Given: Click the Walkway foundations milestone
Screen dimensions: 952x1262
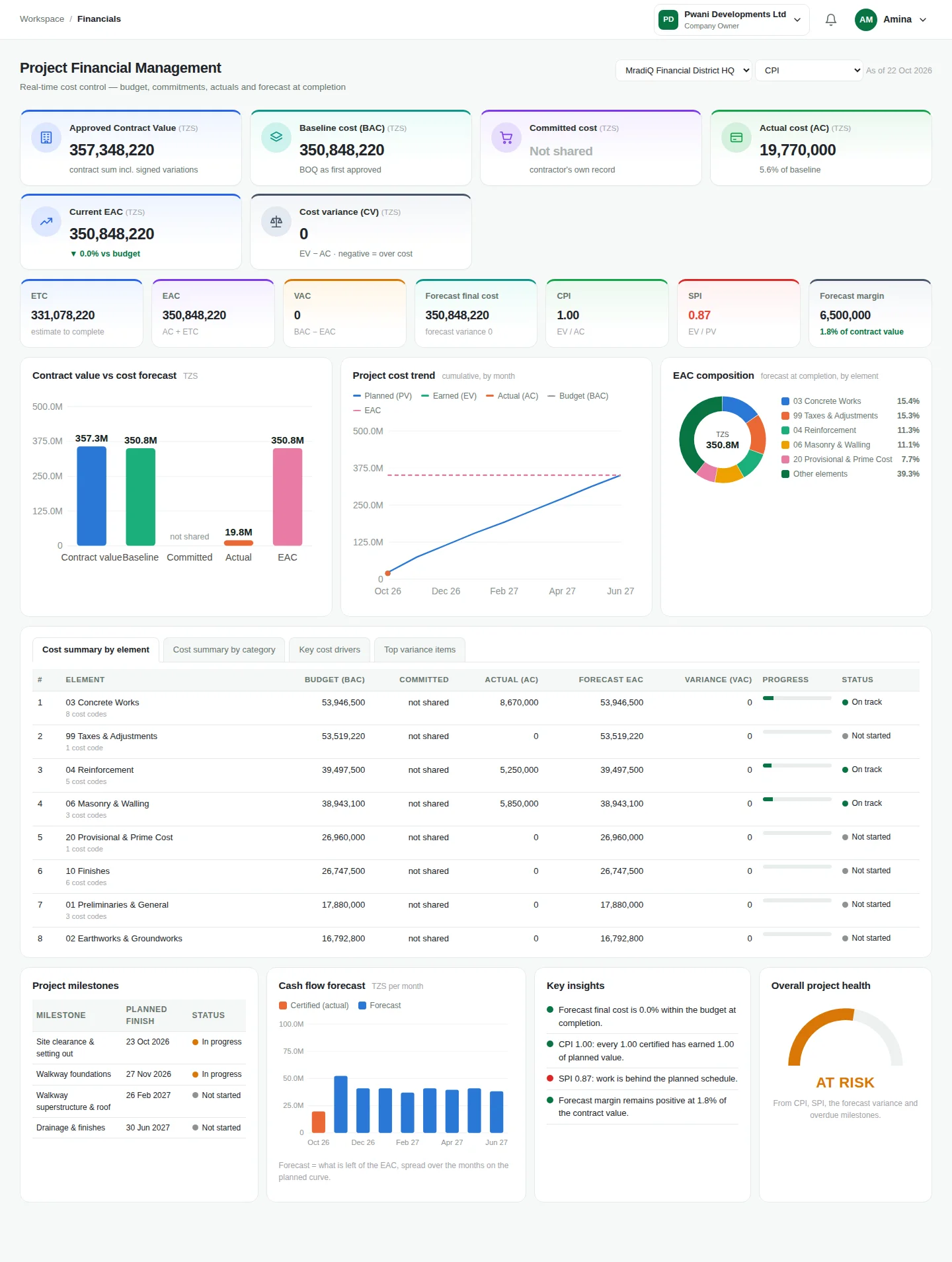Looking at the screenshot, I should click(74, 1074).
